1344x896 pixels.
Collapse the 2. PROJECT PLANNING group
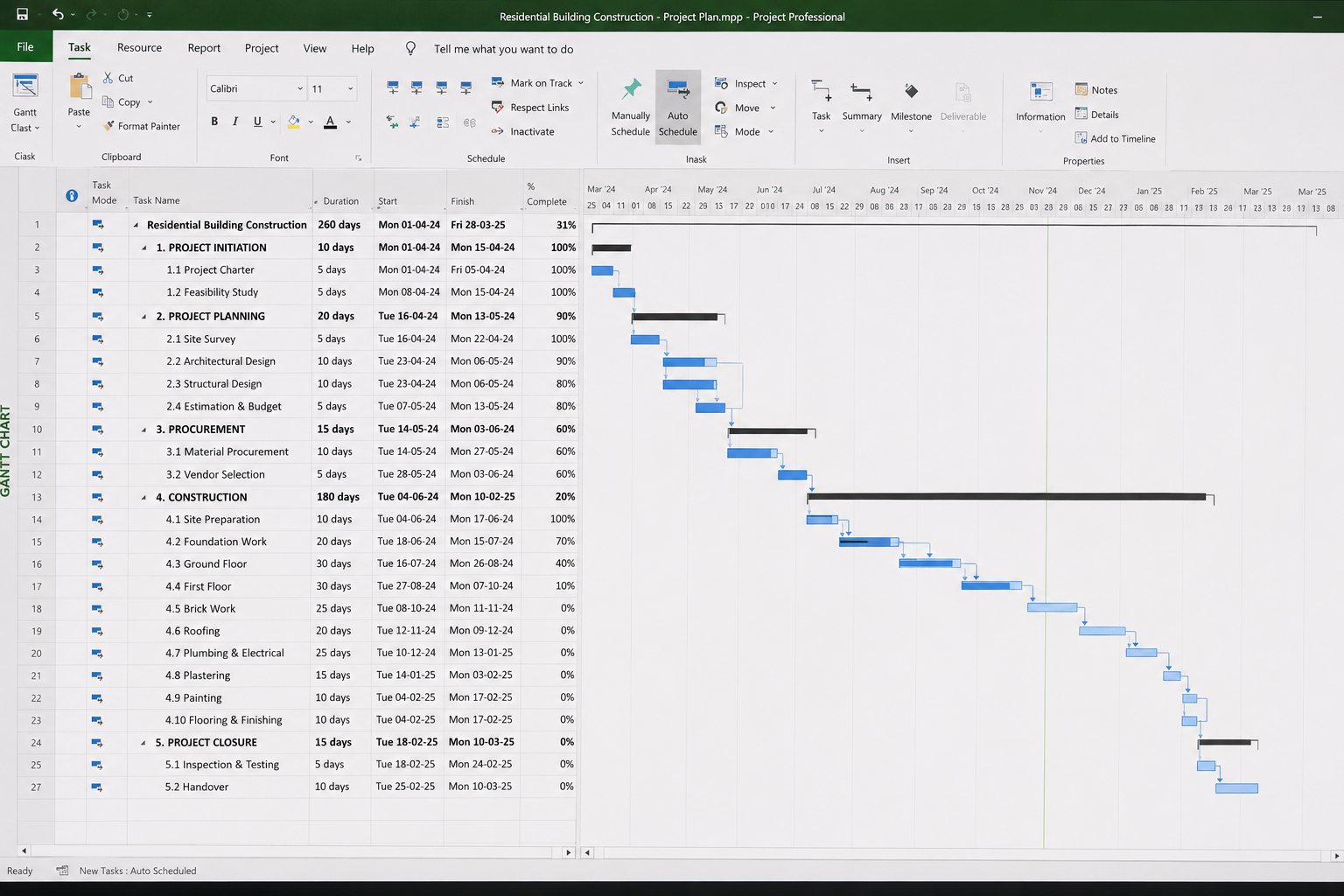[144, 316]
